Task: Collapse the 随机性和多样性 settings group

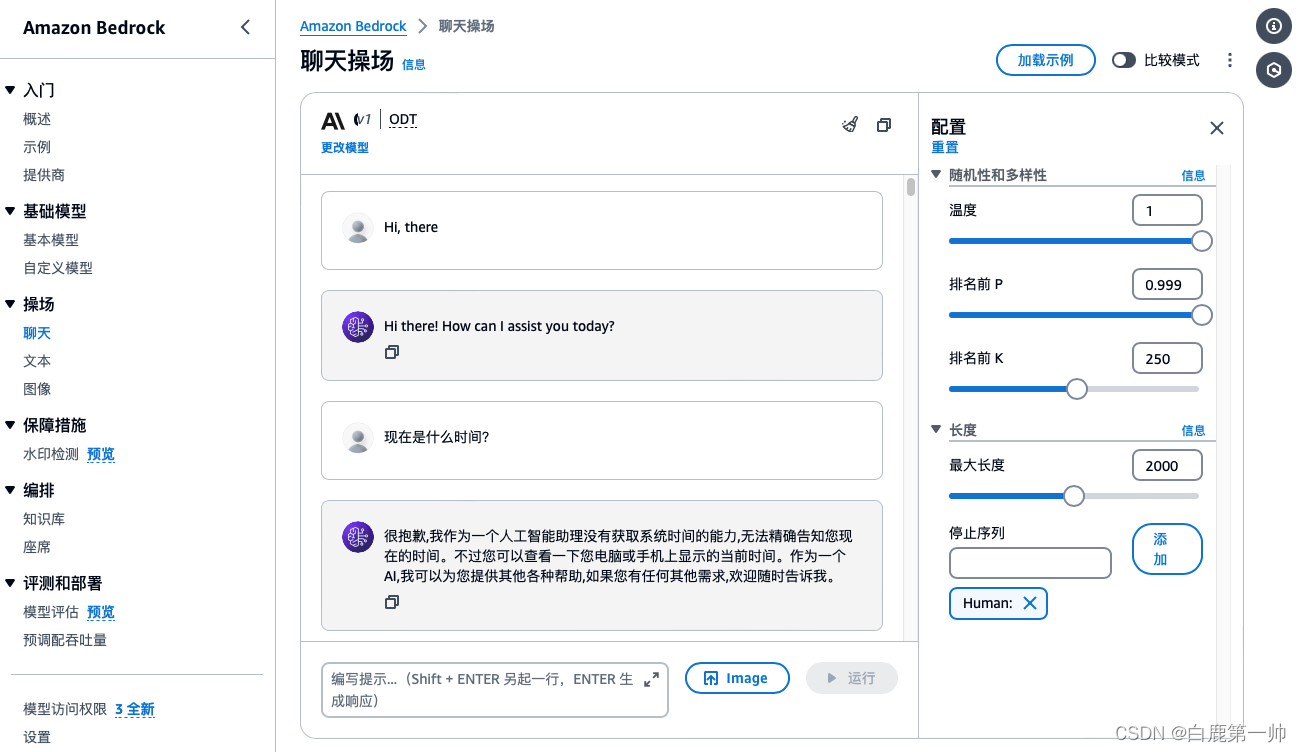Action: click(x=937, y=175)
